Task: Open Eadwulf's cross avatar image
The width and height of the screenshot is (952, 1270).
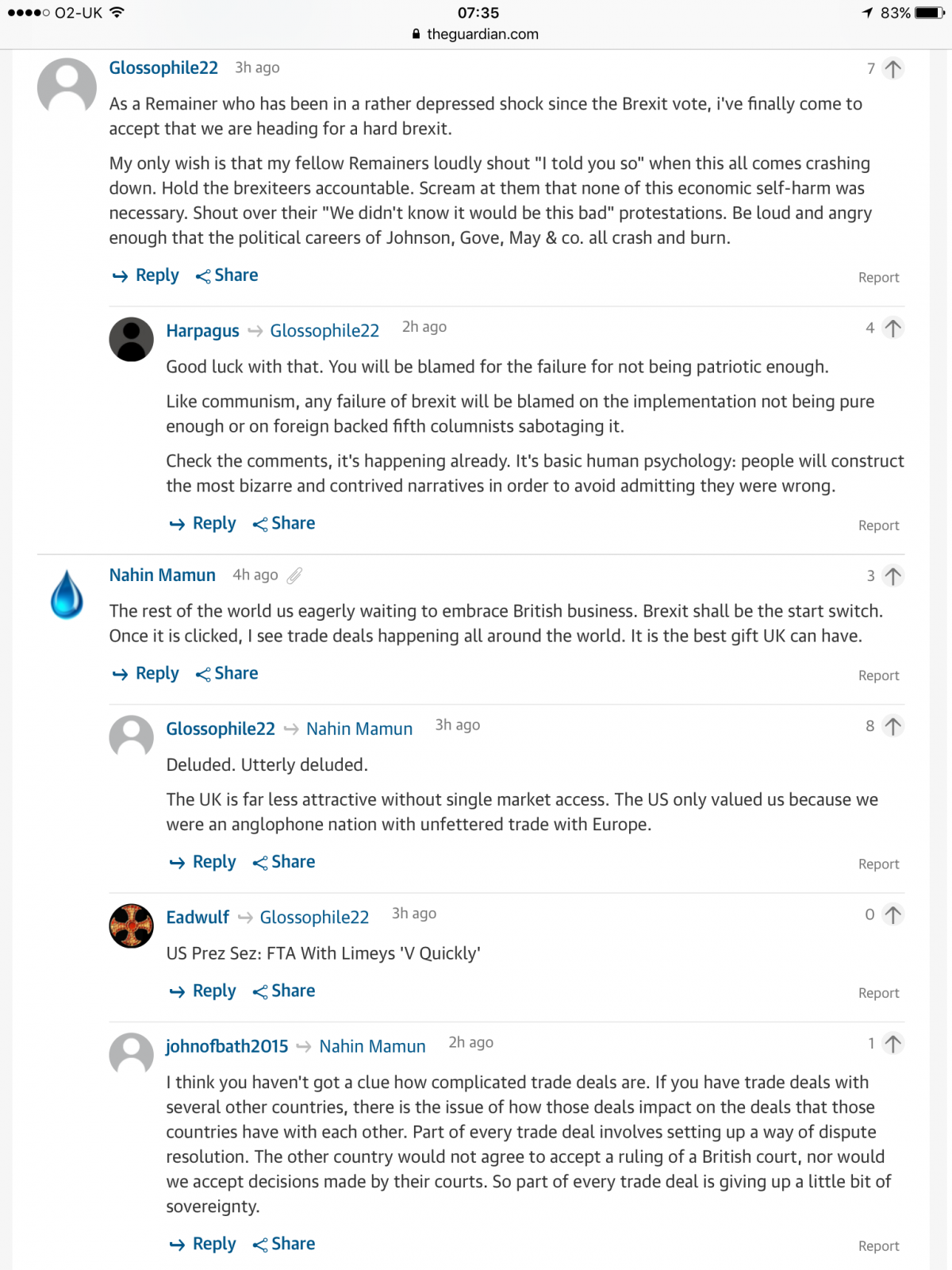Action: pos(131,926)
